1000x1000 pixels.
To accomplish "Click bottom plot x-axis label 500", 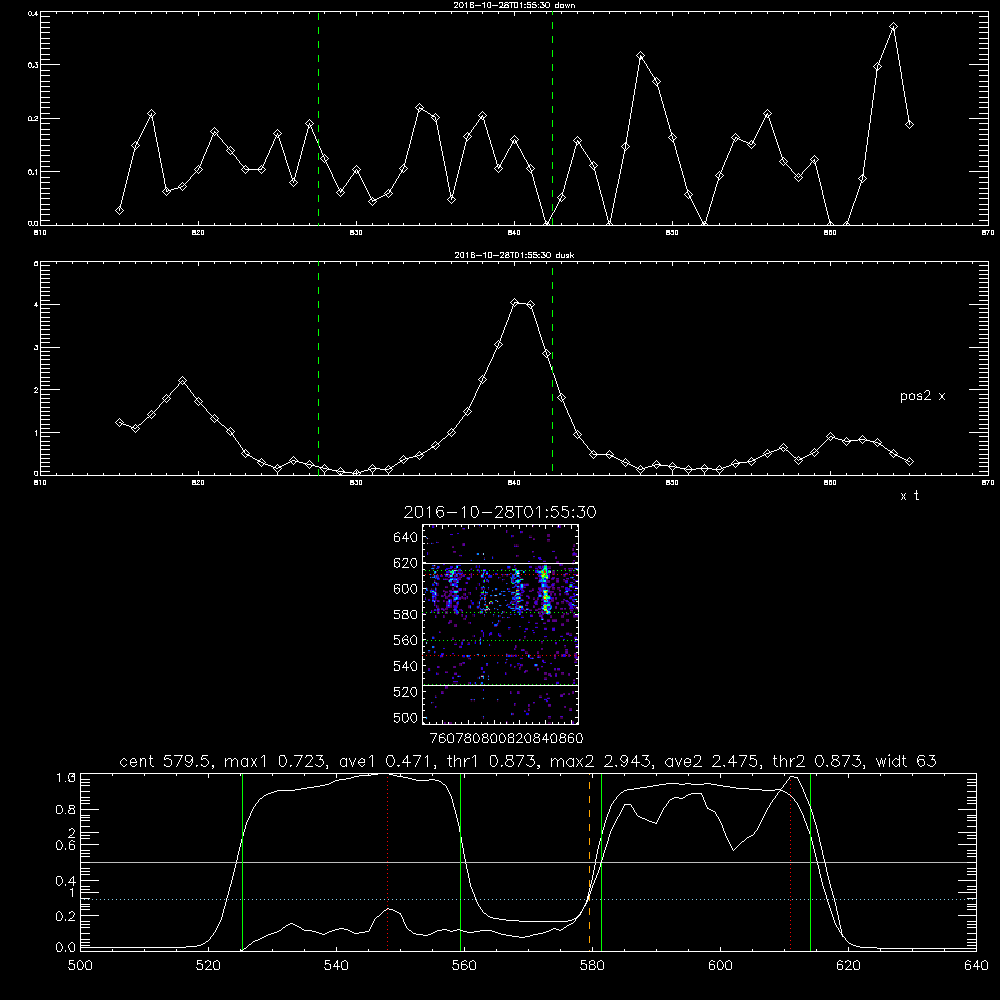I will tap(80, 966).
